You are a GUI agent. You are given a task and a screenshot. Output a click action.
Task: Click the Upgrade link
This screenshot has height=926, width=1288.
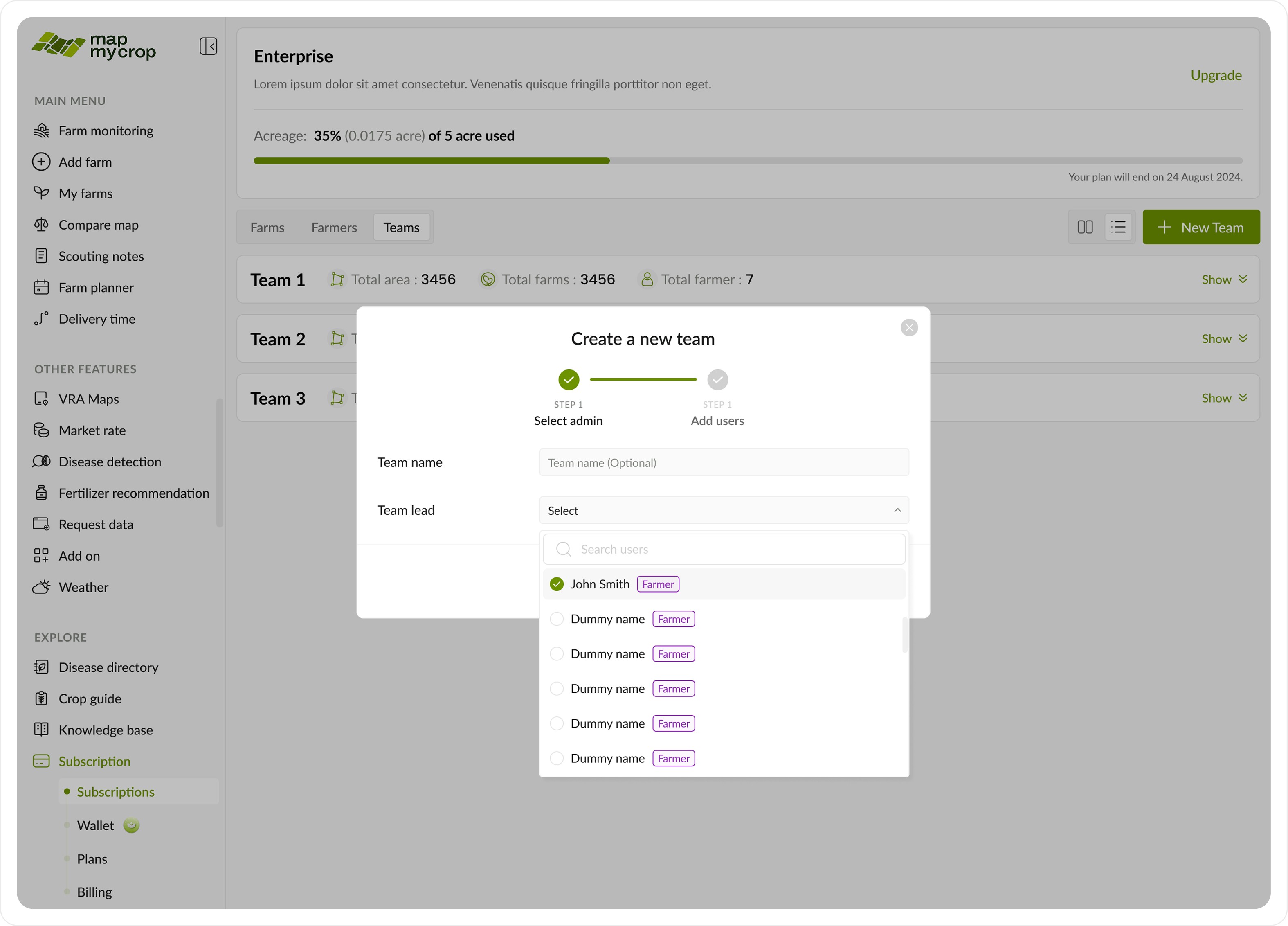pyautogui.click(x=1215, y=75)
